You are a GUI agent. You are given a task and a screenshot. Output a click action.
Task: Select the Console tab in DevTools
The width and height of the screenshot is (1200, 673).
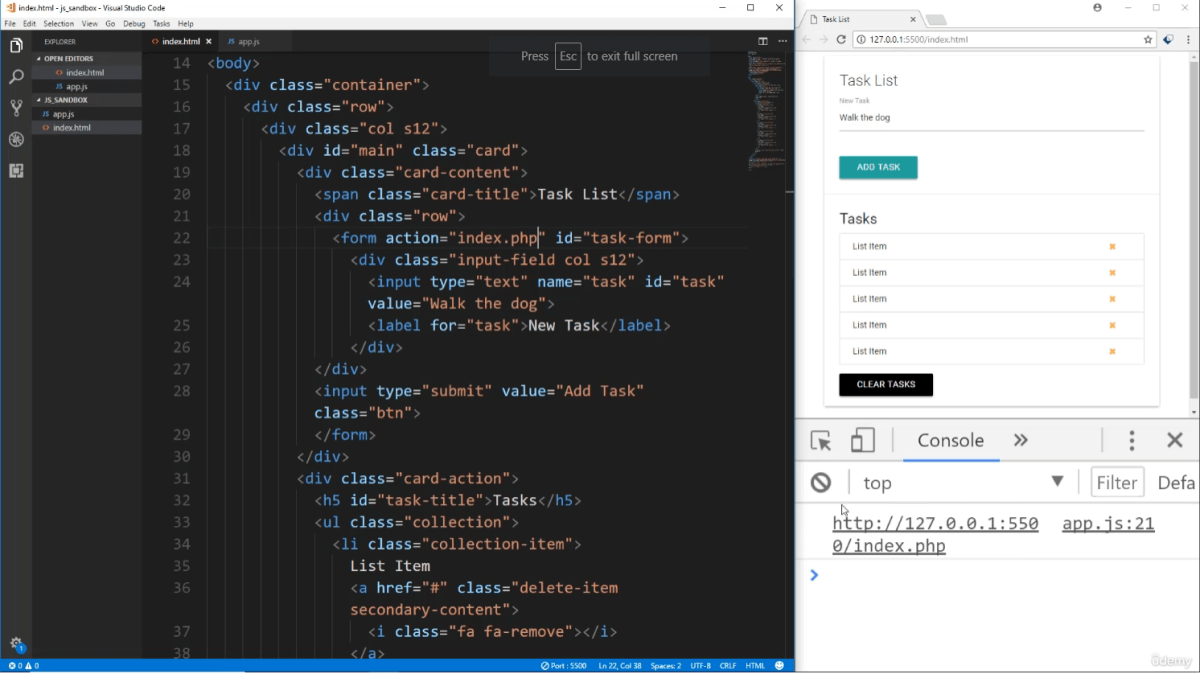pos(950,440)
